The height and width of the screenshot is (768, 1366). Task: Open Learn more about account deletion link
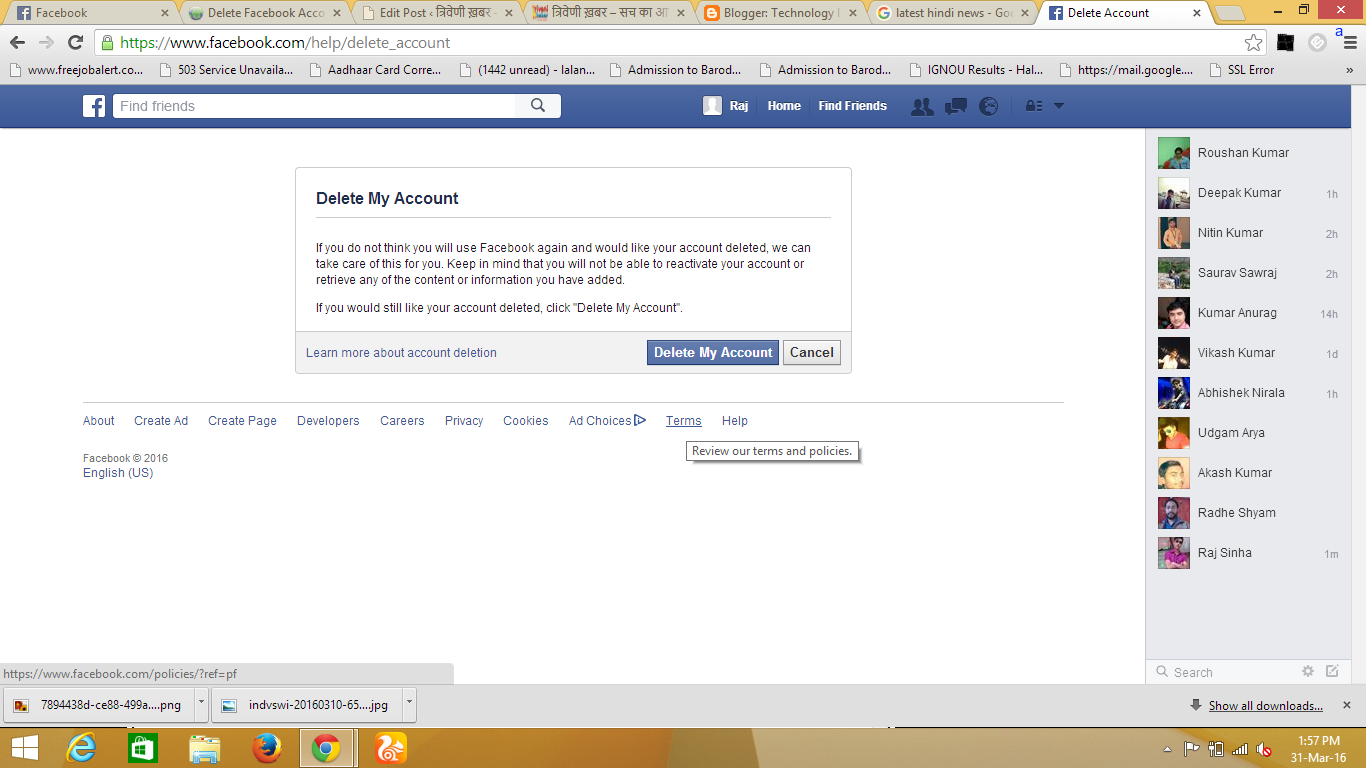[x=401, y=353]
